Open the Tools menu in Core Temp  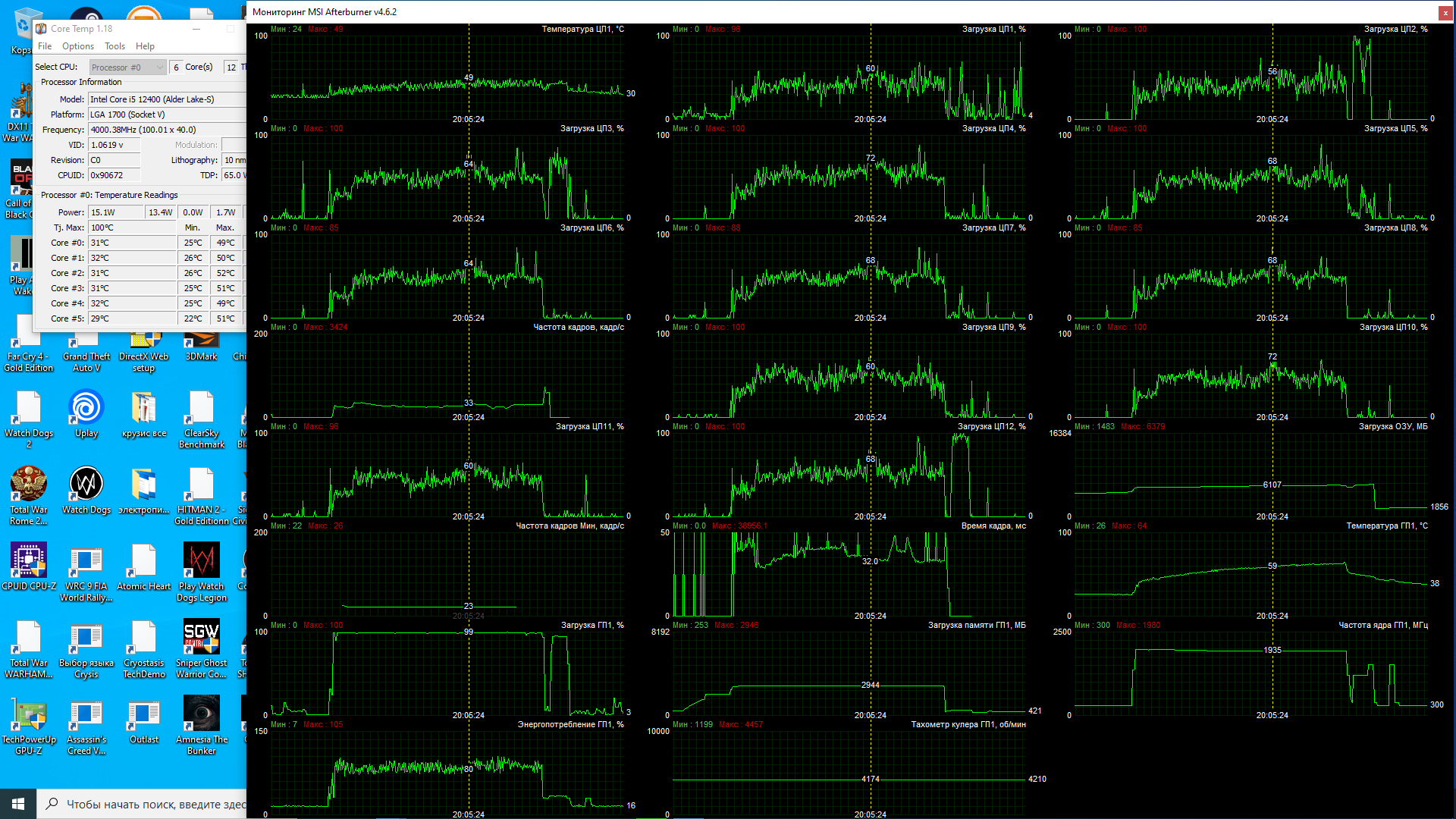[x=115, y=46]
